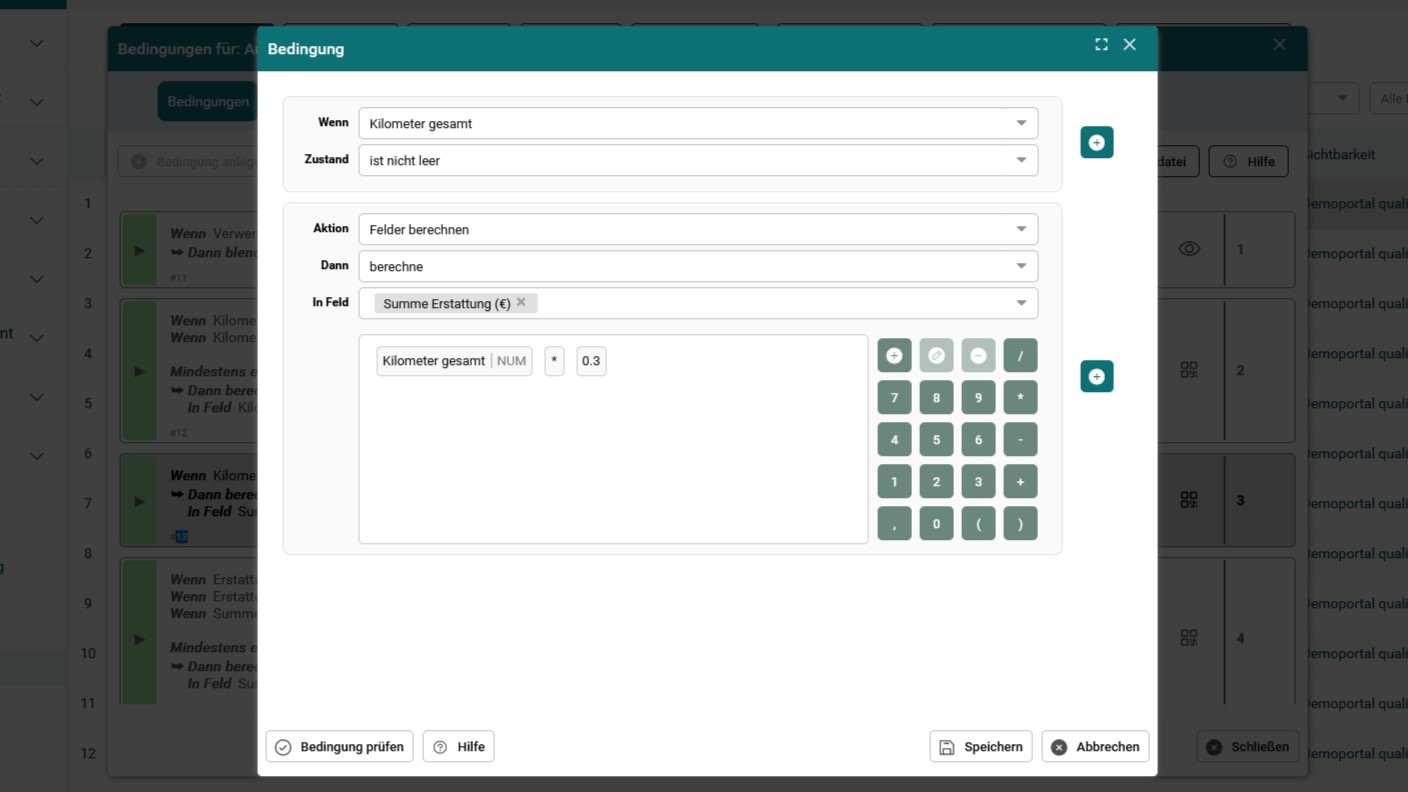
Task: Insert the division operator key
Action: click(x=1020, y=355)
